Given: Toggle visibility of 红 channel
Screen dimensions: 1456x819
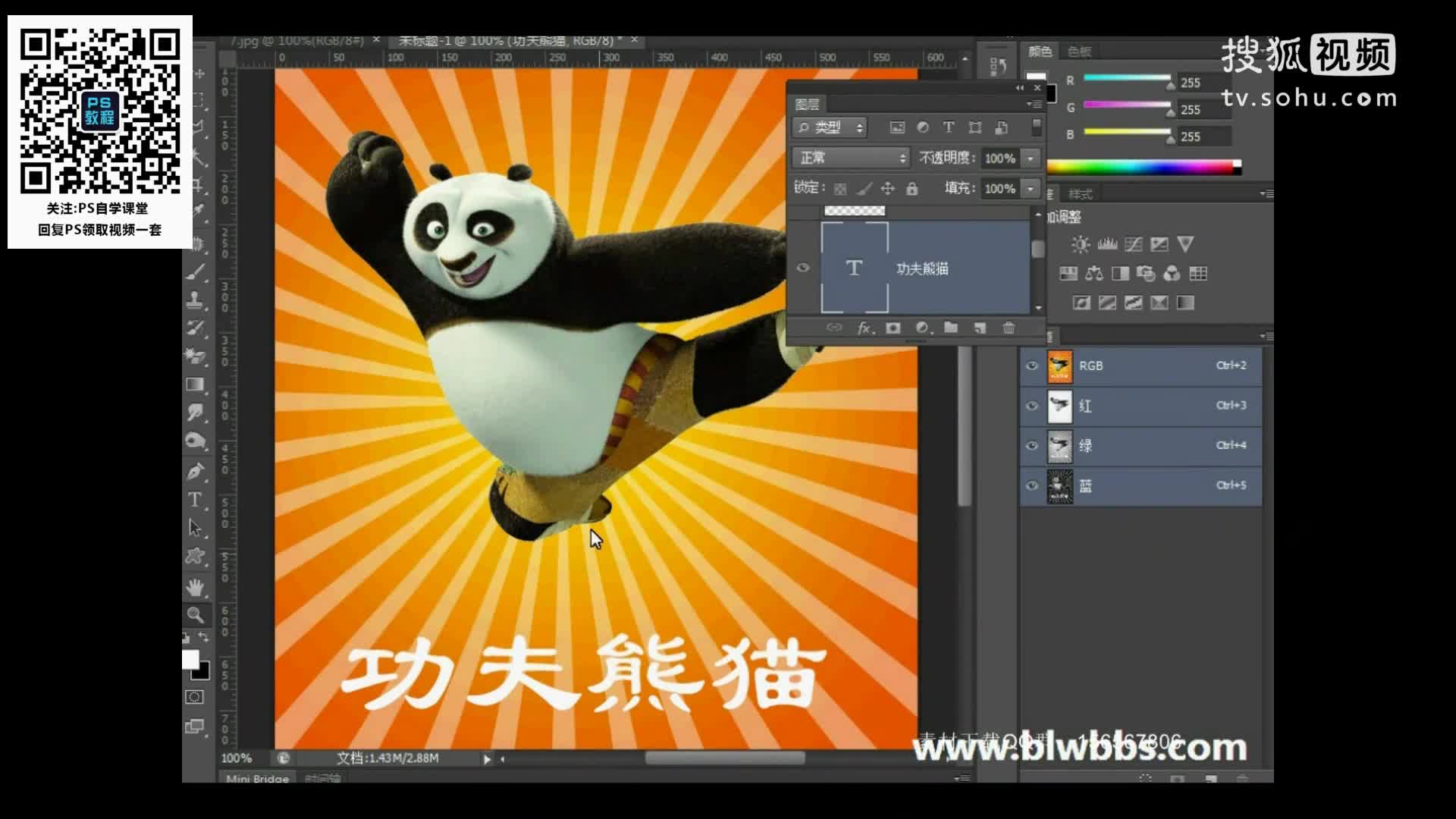Looking at the screenshot, I should 1032,406.
